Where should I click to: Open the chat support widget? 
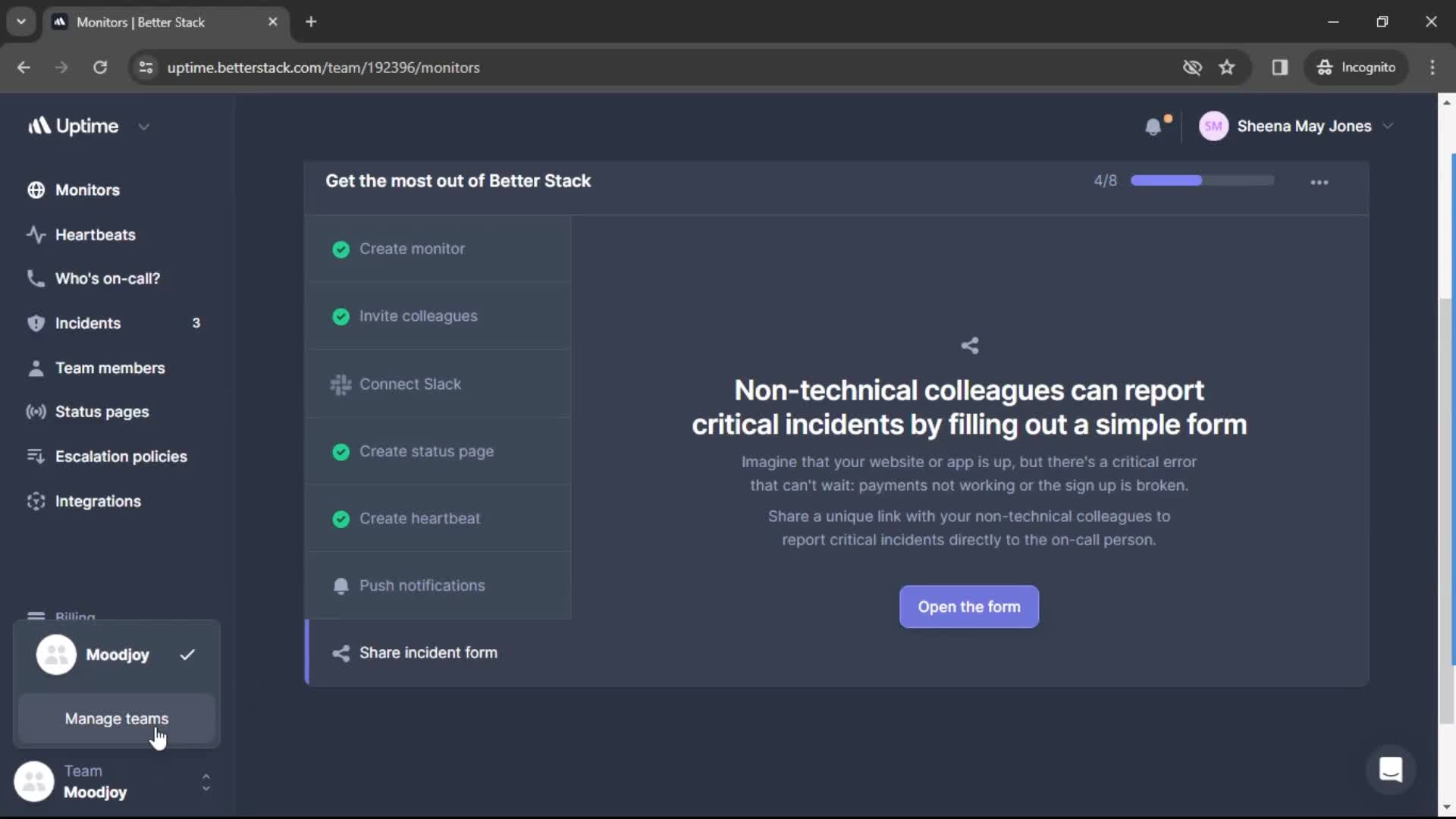[1390, 770]
